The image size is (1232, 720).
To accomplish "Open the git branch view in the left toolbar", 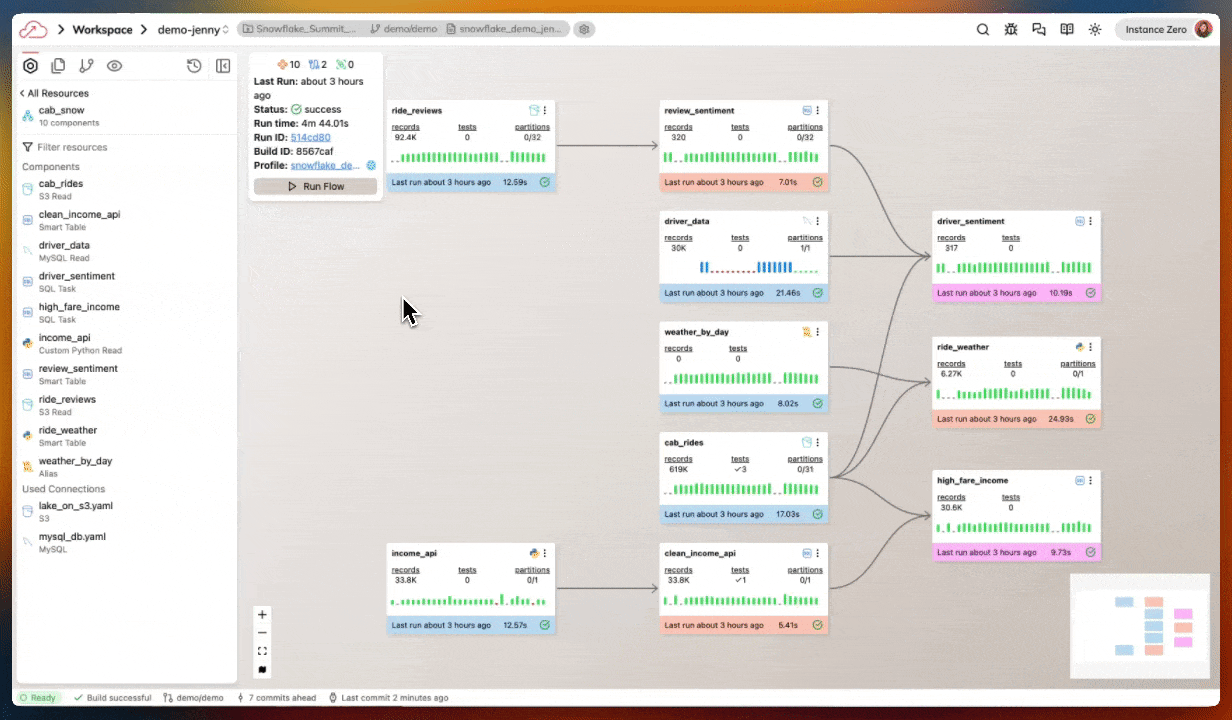I will pos(86,66).
